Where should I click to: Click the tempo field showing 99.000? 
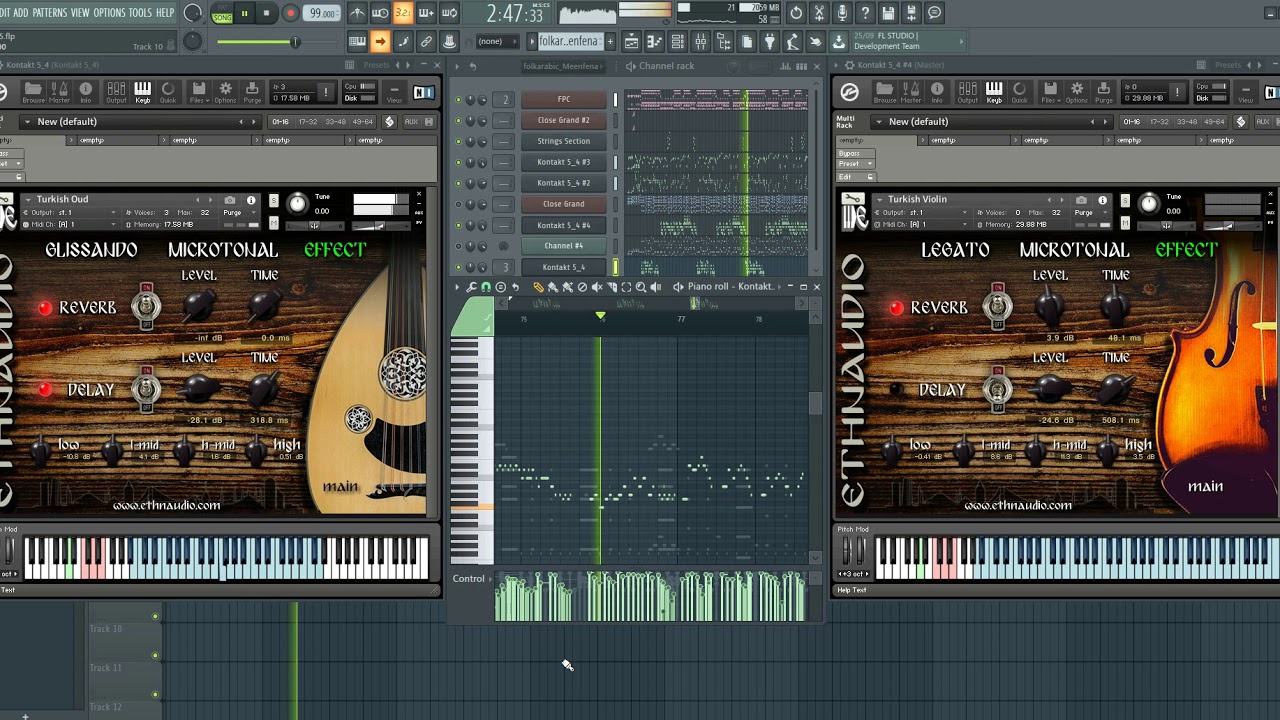click(x=322, y=13)
